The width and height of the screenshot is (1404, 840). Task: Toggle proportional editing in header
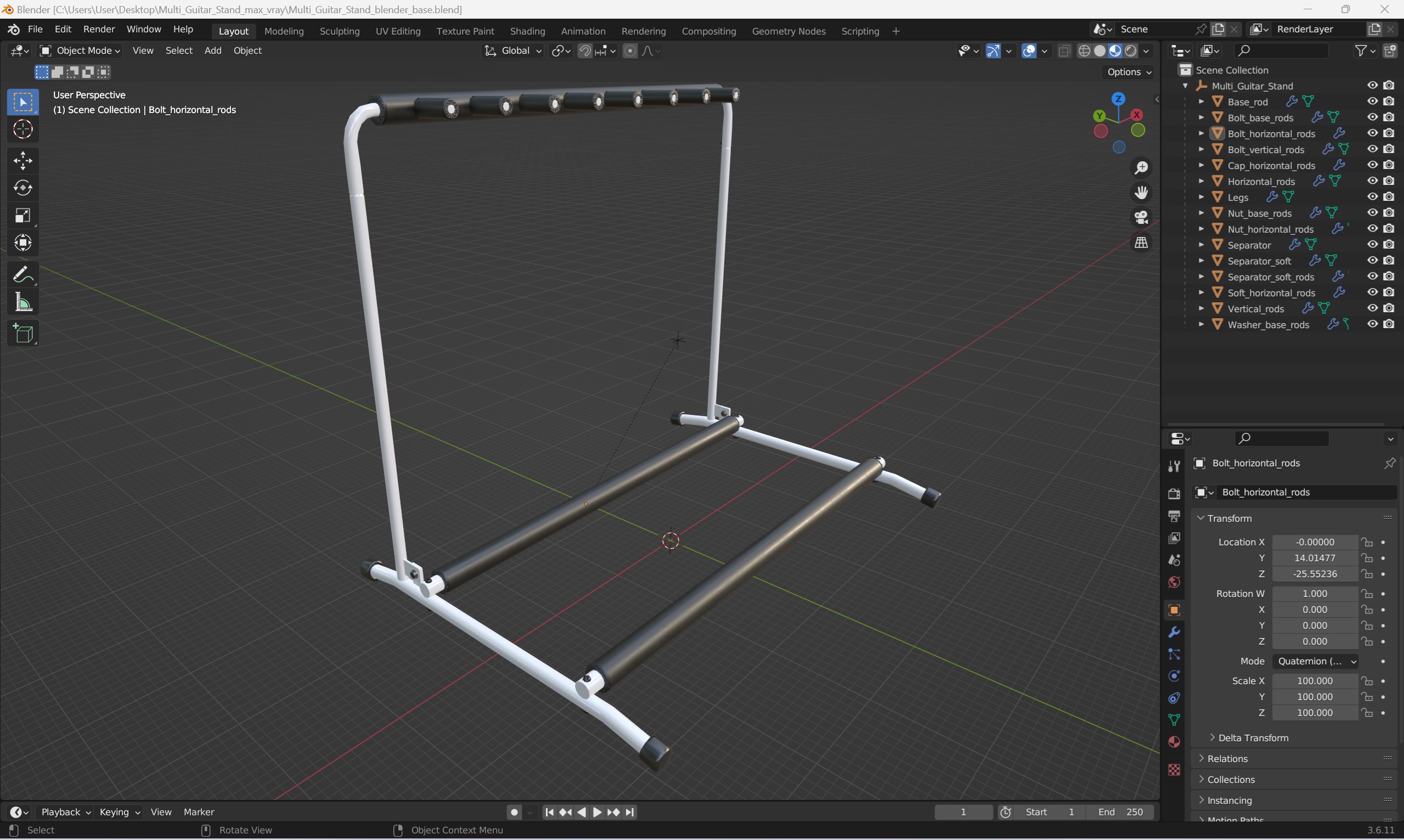click(630, 51)
